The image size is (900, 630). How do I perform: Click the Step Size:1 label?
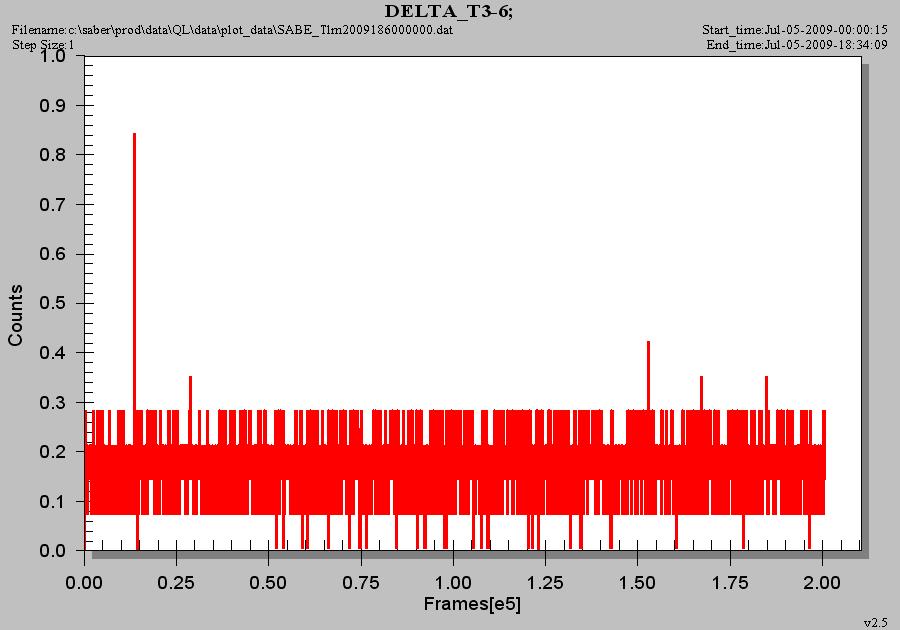tap(43, 45)
